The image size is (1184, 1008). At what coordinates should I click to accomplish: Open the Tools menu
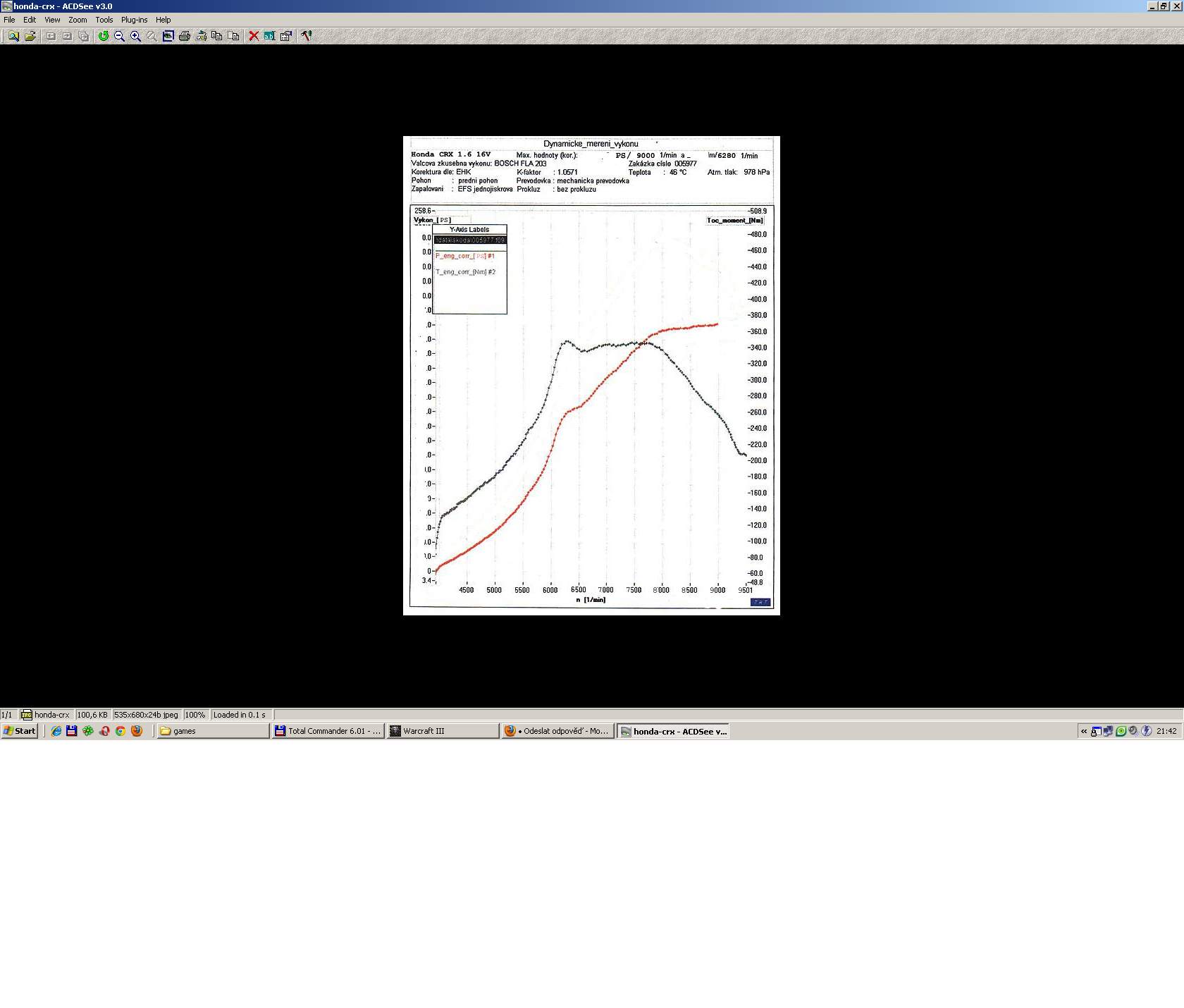click(x=104, y=20)
